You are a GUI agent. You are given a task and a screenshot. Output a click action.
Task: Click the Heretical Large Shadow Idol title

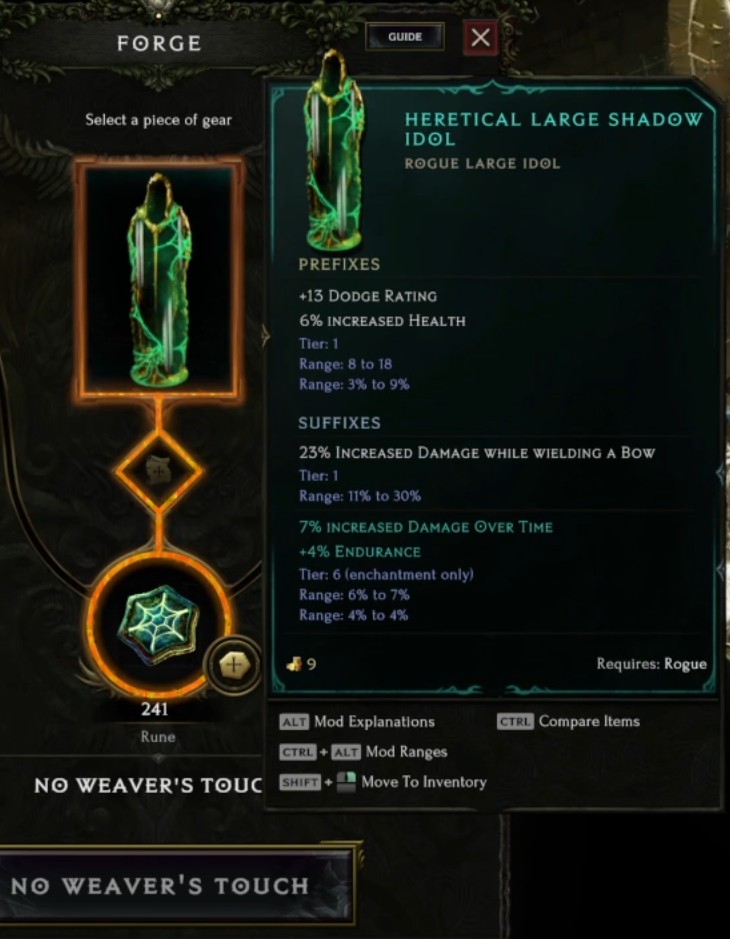[x=553, y=129]
